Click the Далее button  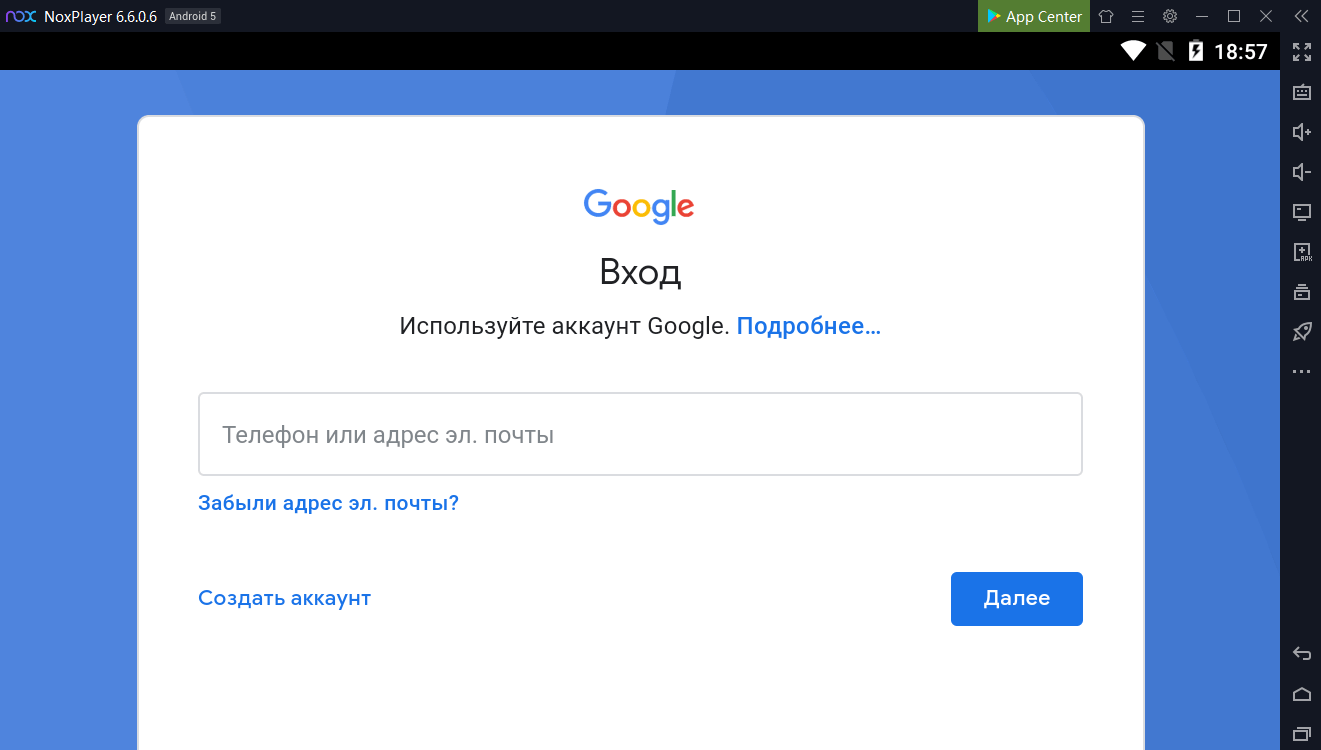click(1016, 599)
